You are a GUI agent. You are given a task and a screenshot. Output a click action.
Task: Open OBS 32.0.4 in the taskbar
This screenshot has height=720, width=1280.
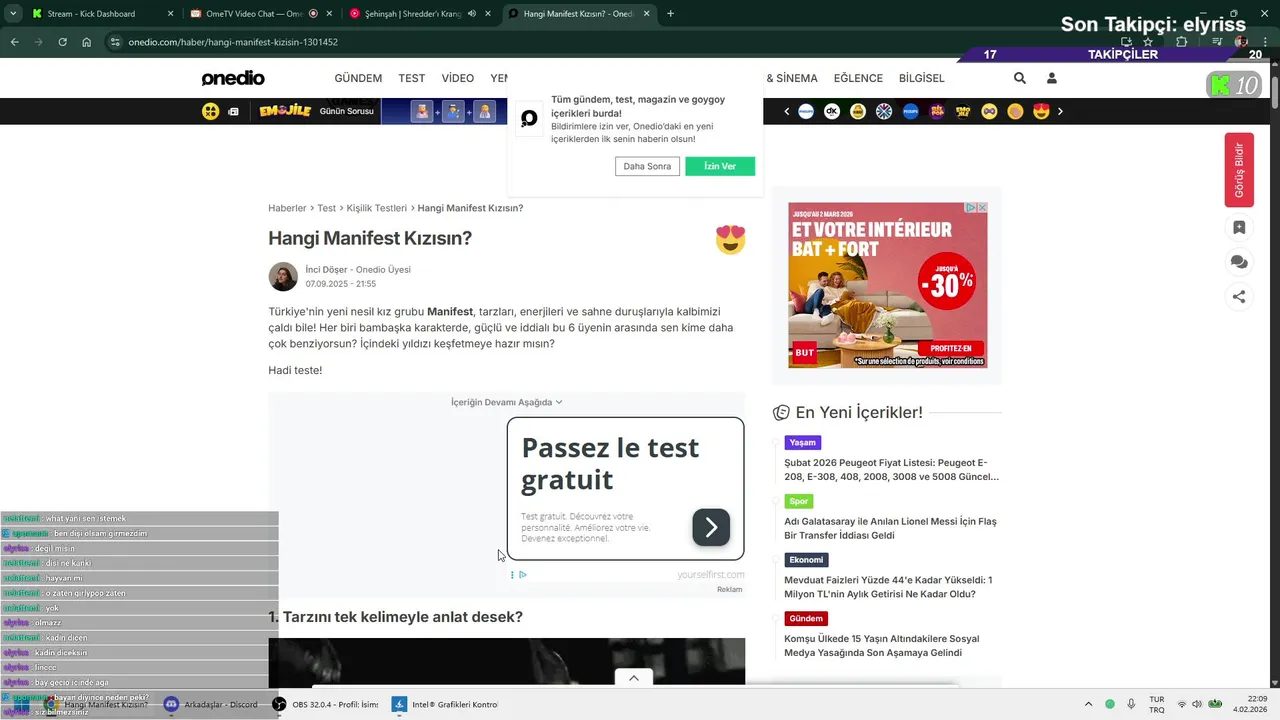point(326,704)
